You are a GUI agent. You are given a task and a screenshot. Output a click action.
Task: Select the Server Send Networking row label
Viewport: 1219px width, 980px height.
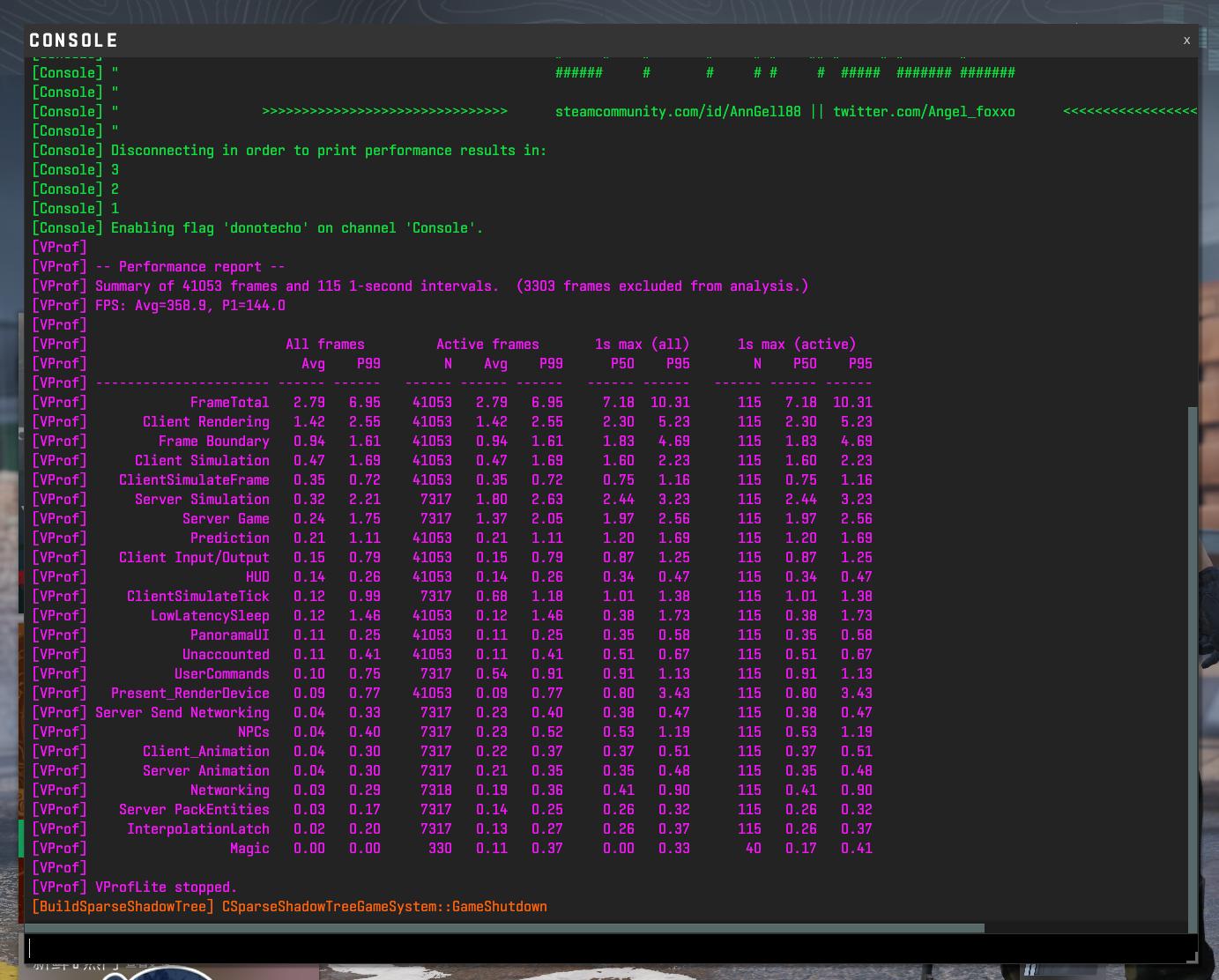tap(182, 713)
